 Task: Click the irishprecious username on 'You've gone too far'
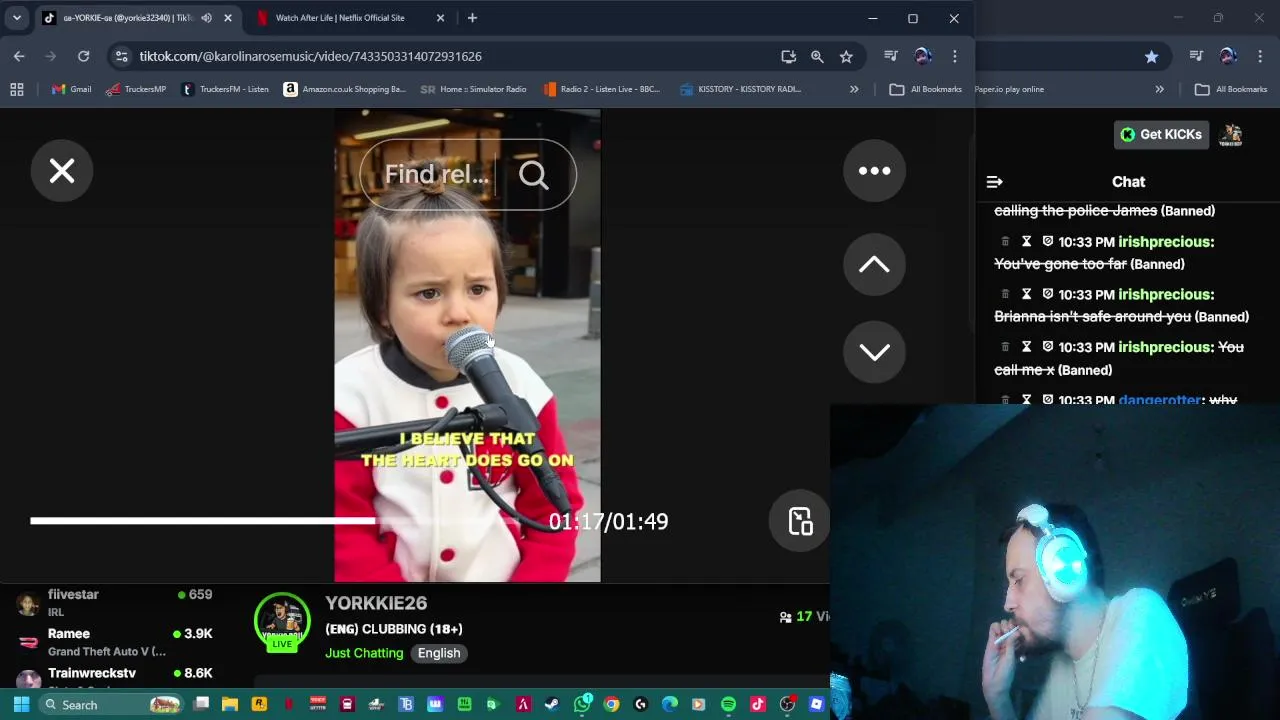click(1166, 242)
